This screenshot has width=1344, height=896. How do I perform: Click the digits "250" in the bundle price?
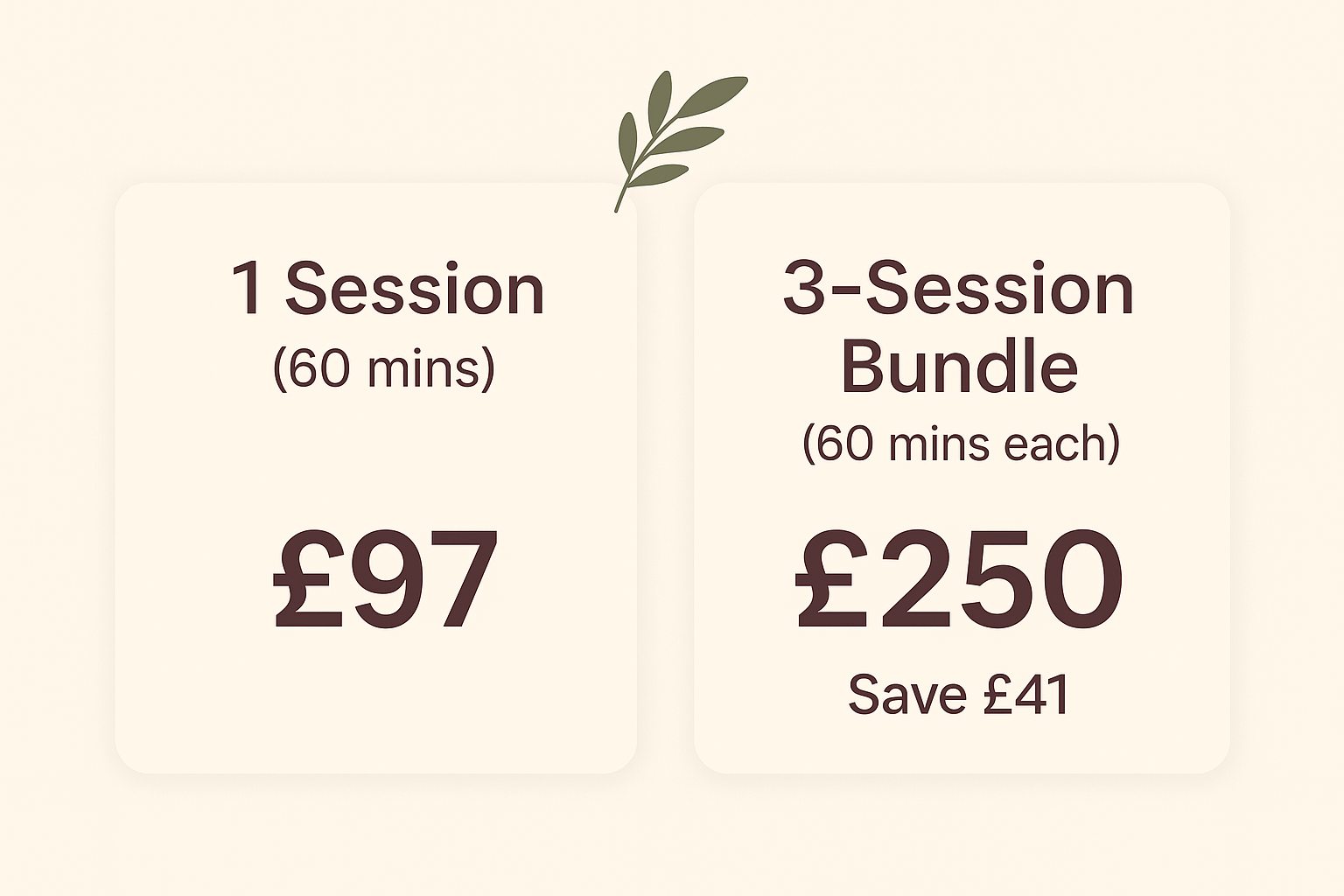click(1000, 579)
